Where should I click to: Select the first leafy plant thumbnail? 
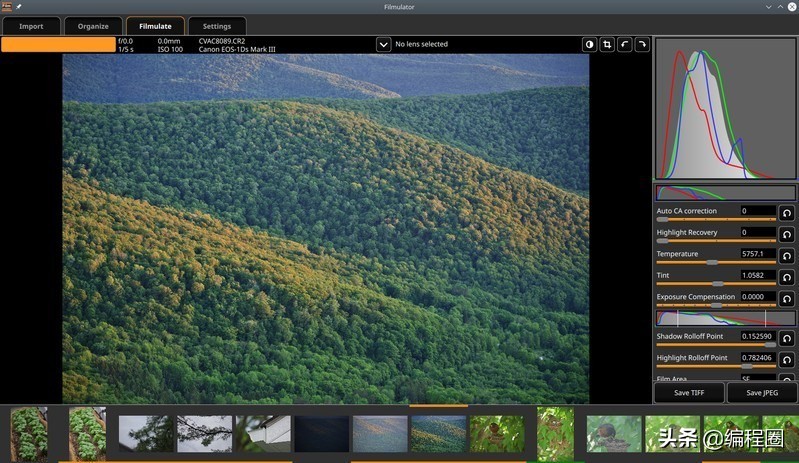[x=28, y=433]
